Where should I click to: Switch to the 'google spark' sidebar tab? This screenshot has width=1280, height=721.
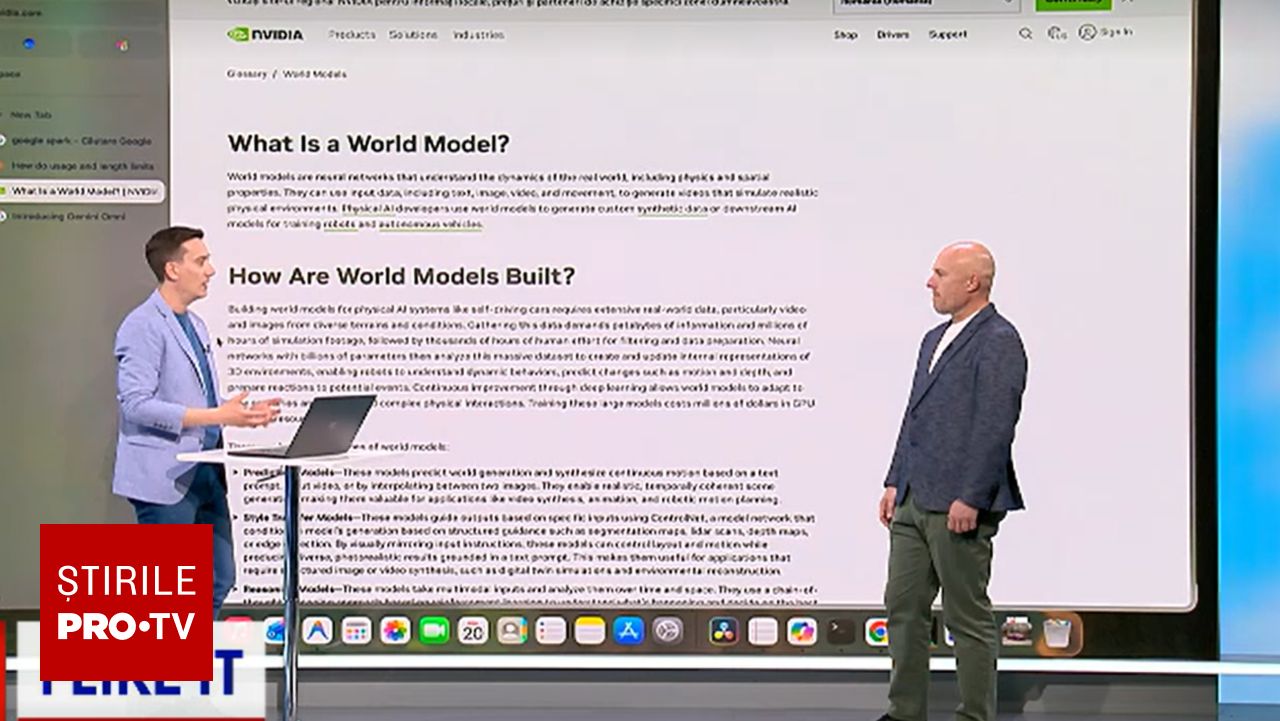pos(82,140)
